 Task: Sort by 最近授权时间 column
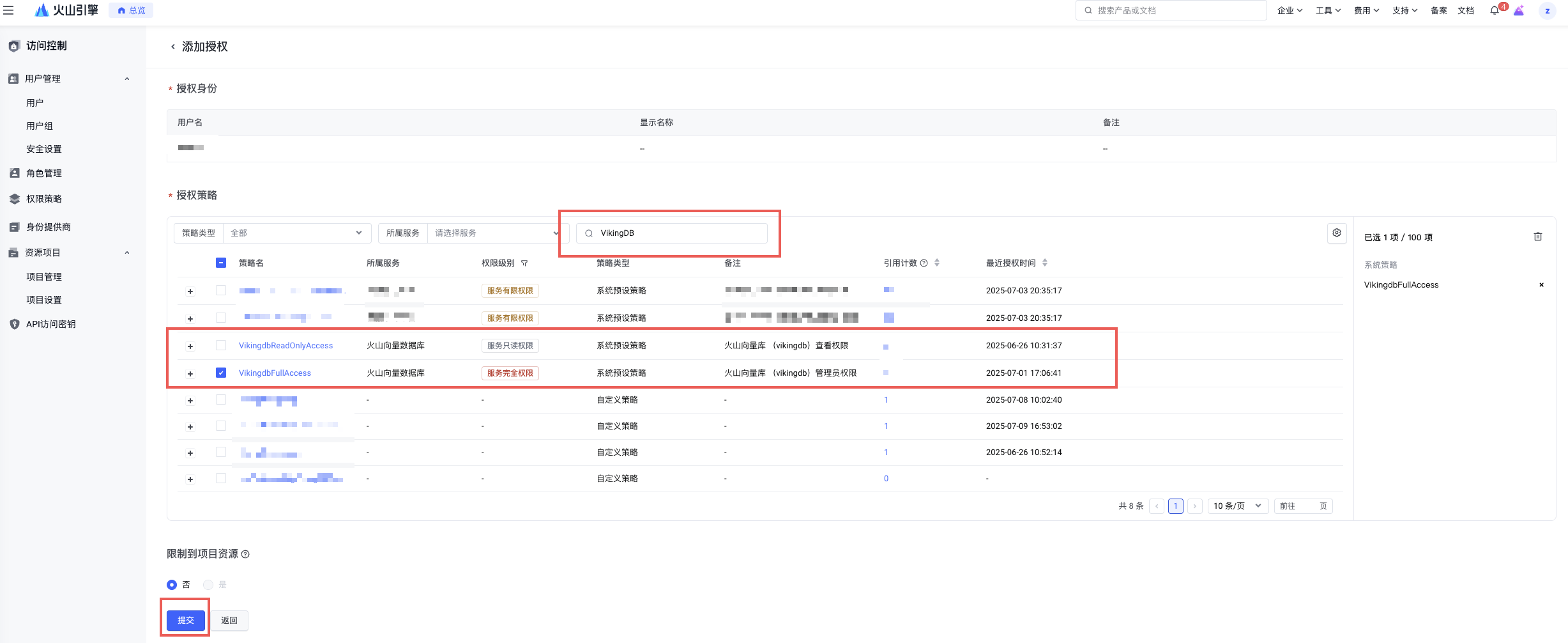point(1045,263)
